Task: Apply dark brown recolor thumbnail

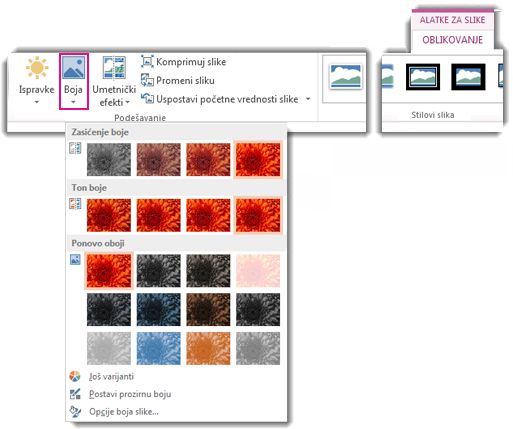Action: [208, 310]
